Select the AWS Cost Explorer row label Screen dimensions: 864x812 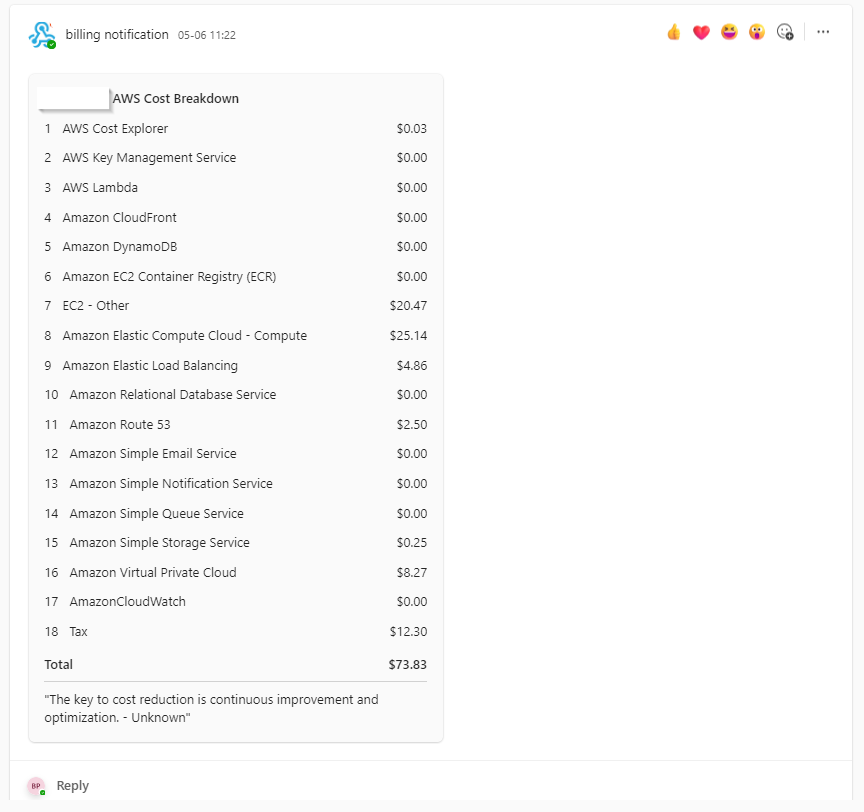[x=115, y=128]
